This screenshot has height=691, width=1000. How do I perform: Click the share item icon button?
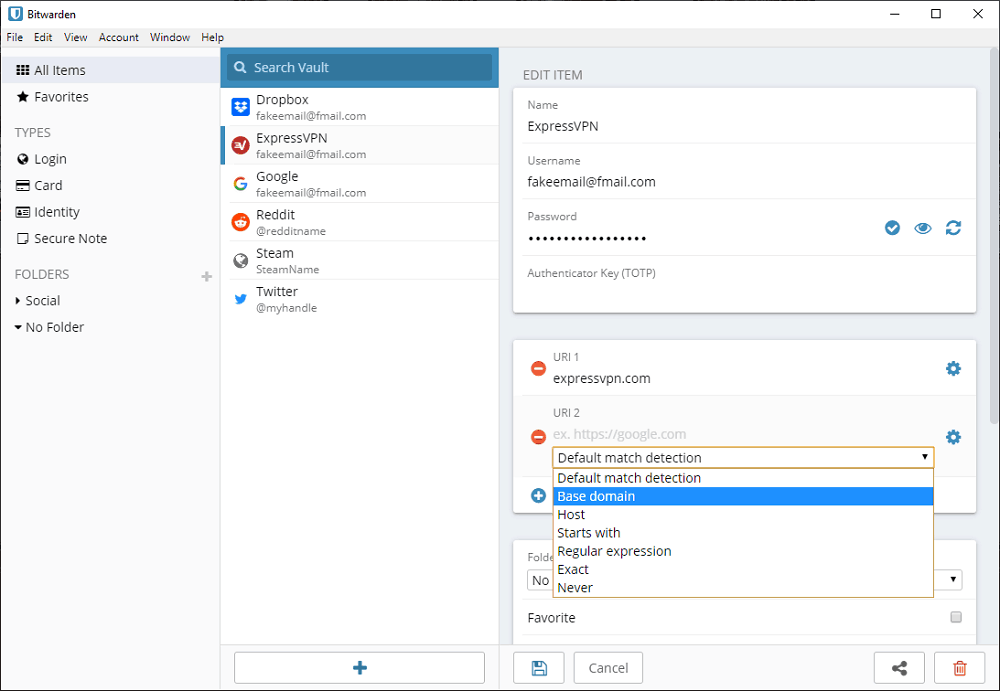[899, 668]
